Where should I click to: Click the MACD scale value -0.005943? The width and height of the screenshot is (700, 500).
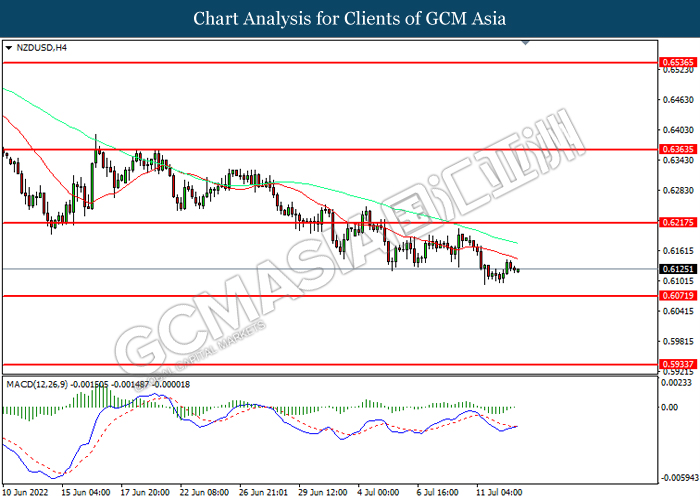point(679,478)
